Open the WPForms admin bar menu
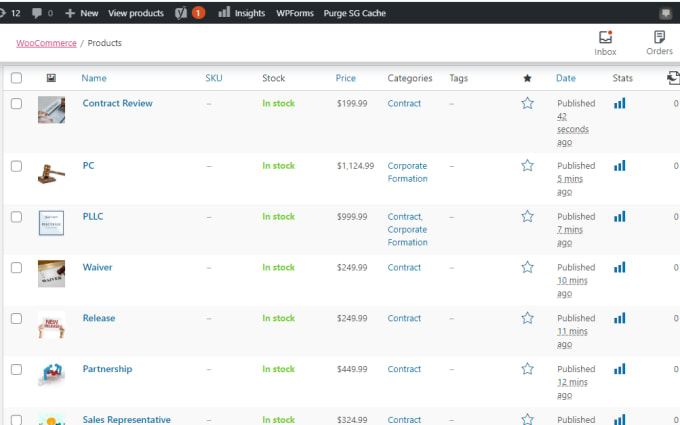The image size is (680, 425). tap(295, 13)
